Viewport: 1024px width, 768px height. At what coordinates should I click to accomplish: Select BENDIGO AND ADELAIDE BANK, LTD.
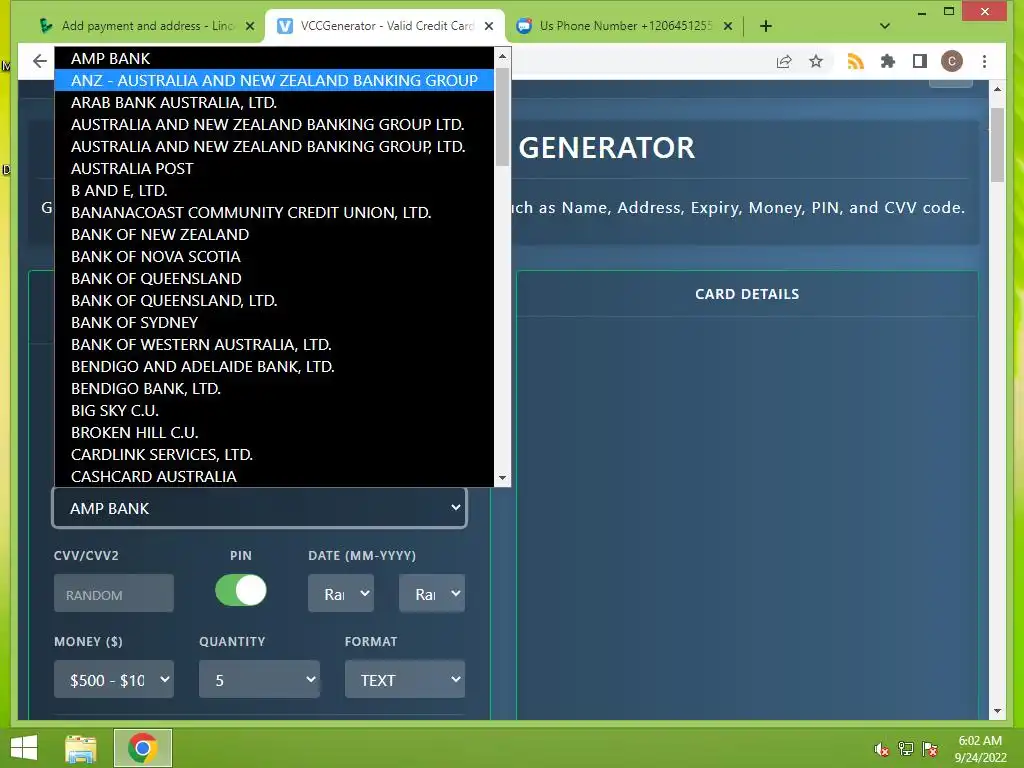274,366
